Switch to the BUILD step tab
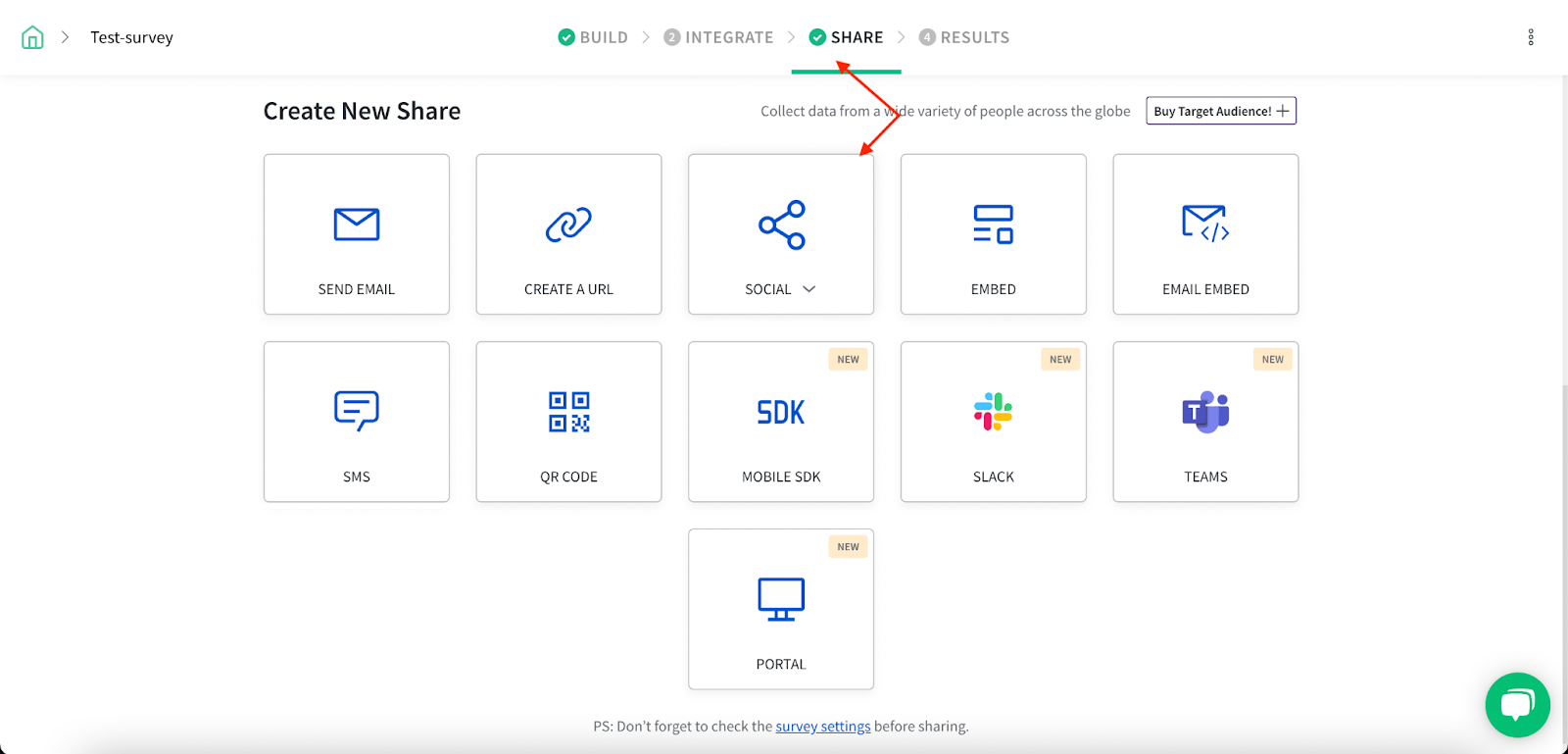Image resolution: width=1568 pixels, height=754 pixels. click(593, 37)
